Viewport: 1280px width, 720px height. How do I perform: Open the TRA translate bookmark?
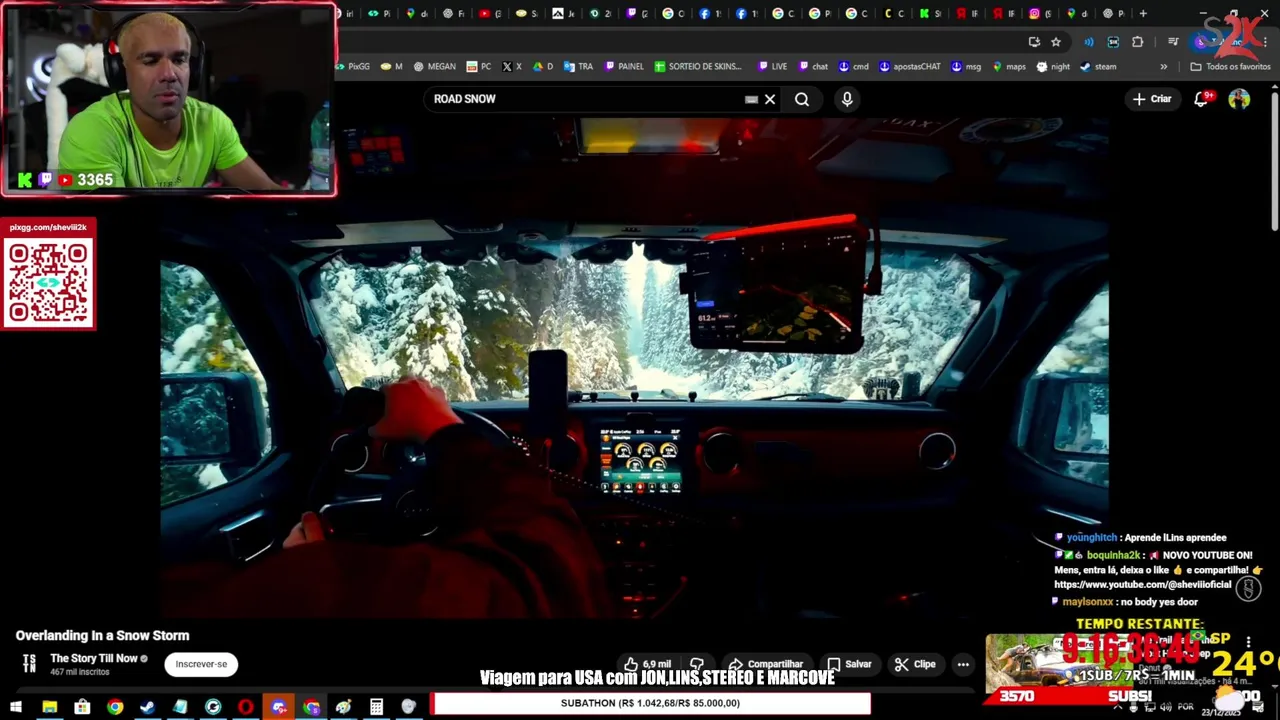tap(579, 66)
